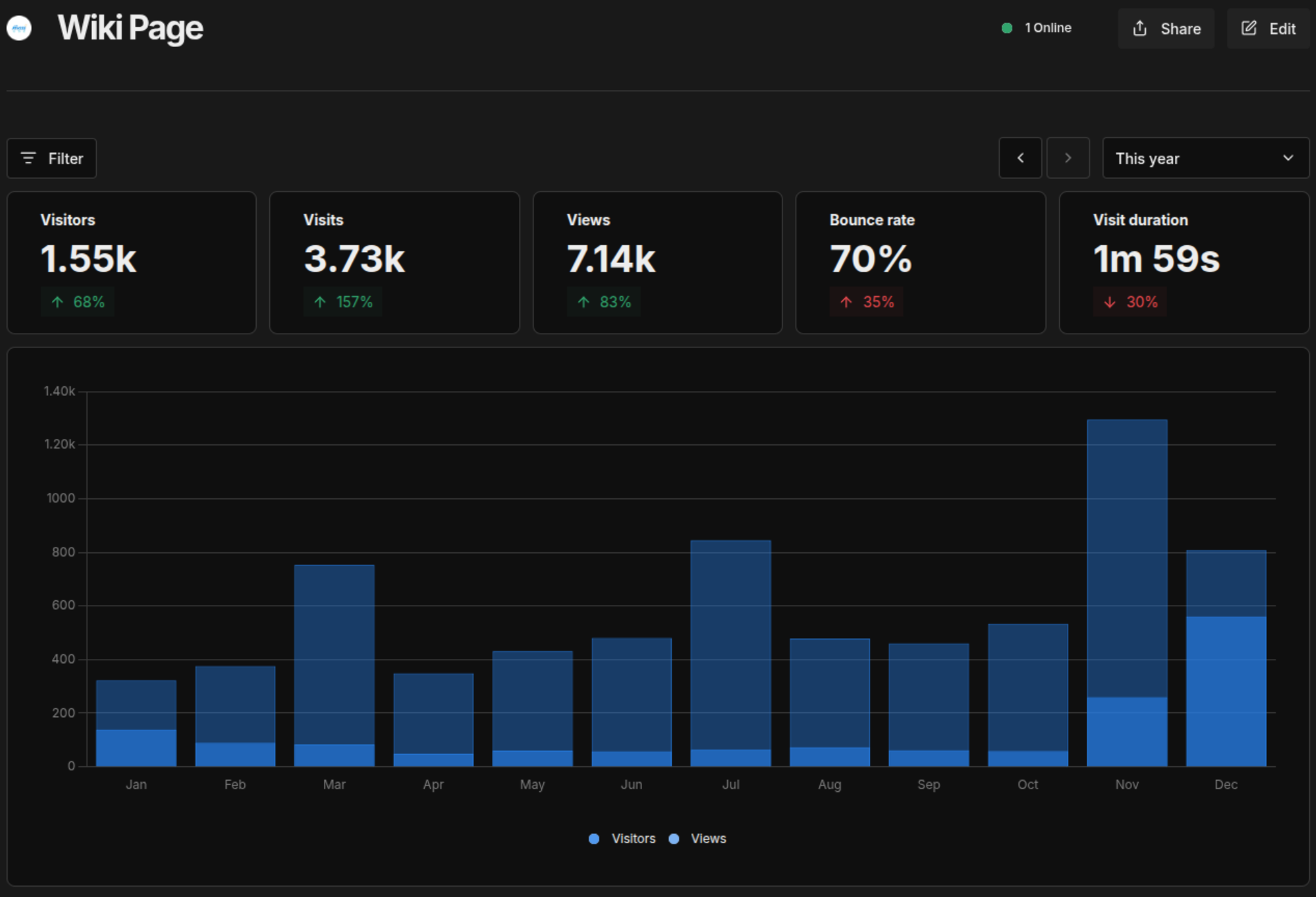Click the Visitors green up-arrow change badge
The image size is (1316, 897).
coord(77,302)
